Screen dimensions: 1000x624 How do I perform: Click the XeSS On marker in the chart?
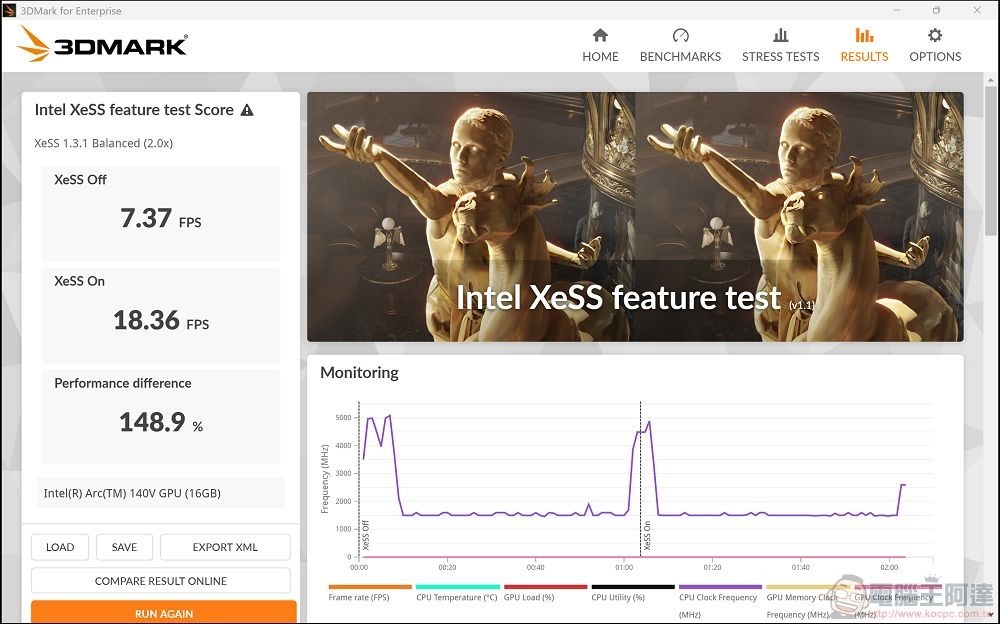pyautogui.click(x=647, y=535)
